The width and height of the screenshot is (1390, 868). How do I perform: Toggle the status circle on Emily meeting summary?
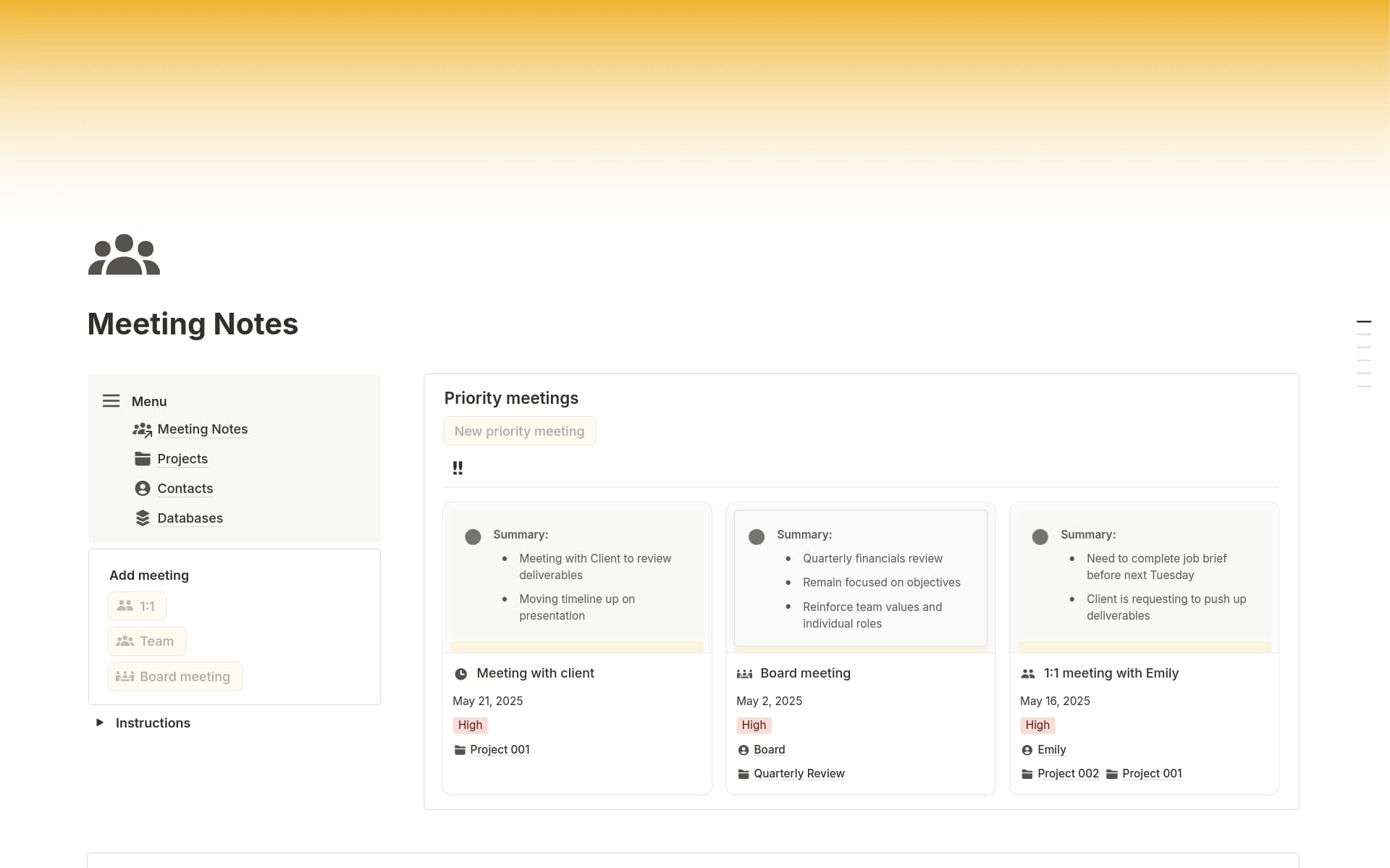click(1040, 536)
